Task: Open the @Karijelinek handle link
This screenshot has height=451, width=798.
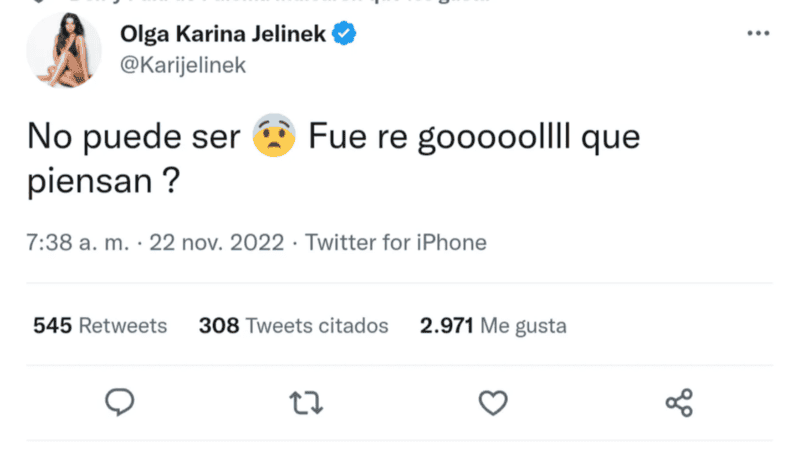Action: point(182,65)
